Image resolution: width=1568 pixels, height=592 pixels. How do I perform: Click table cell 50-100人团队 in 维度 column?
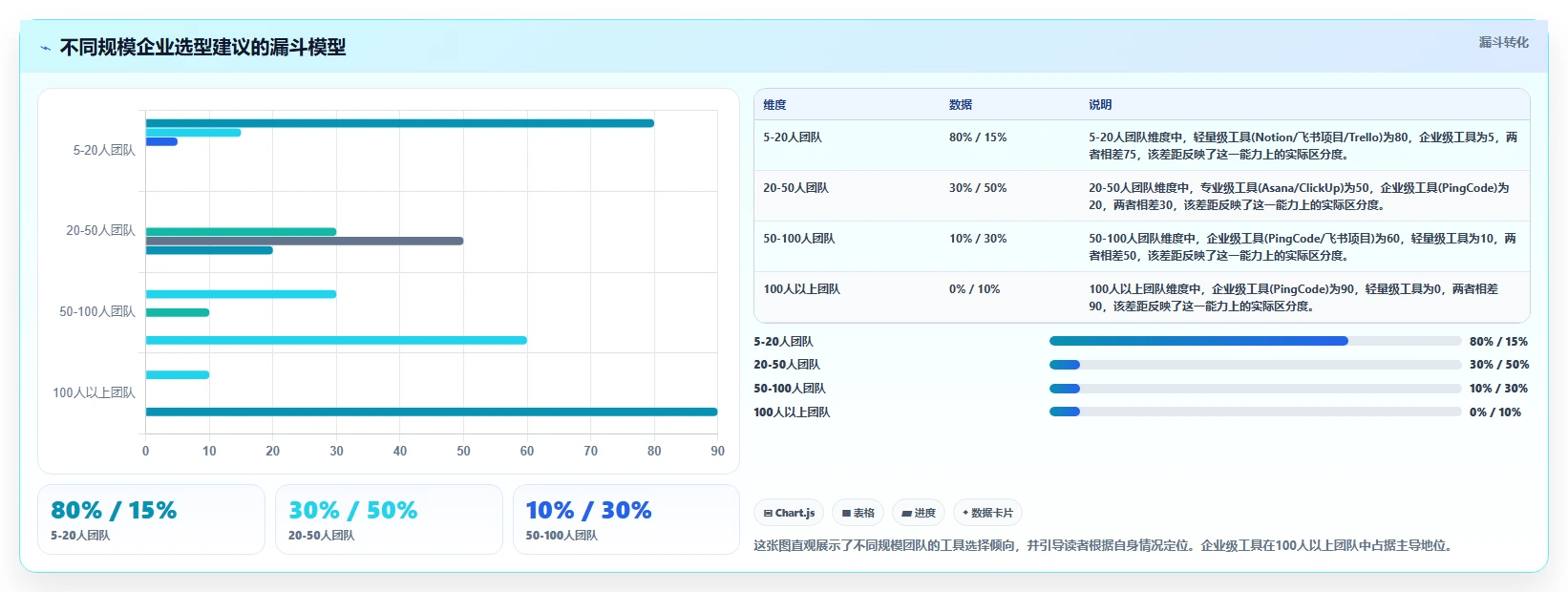coord(798,239)
